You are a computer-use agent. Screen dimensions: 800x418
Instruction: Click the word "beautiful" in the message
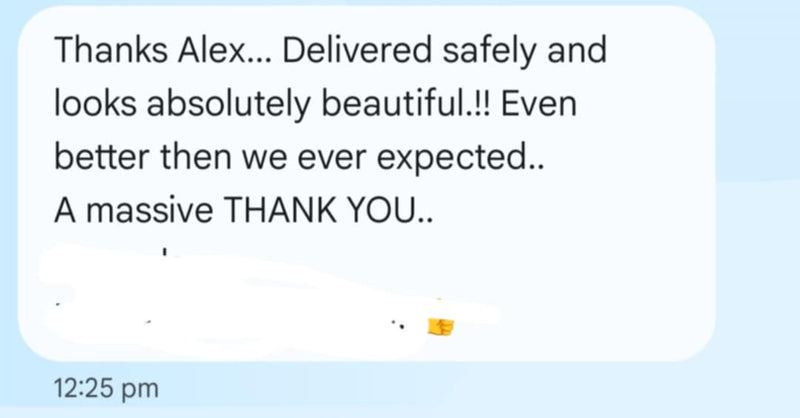point(358,104)
